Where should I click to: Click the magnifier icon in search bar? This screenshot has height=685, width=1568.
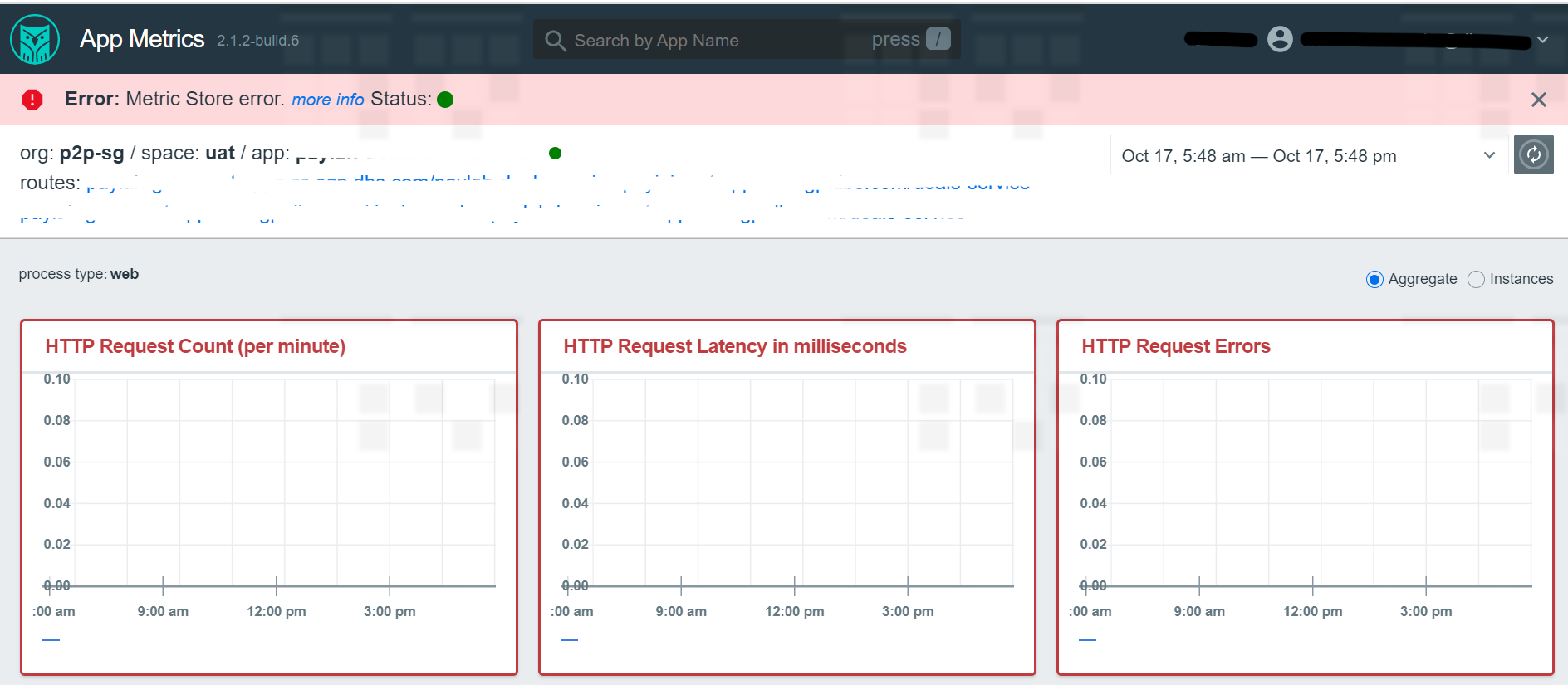[555, 41]
